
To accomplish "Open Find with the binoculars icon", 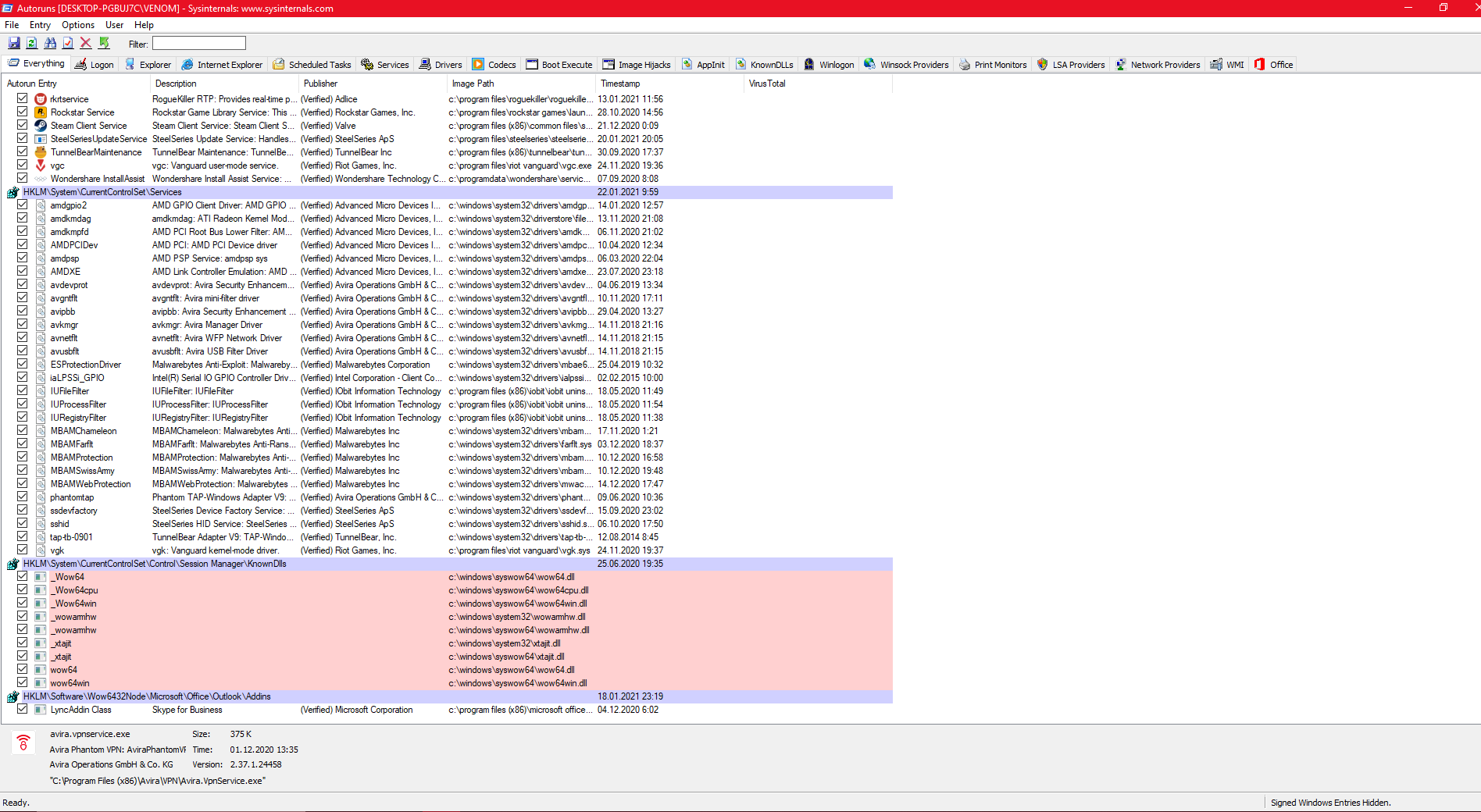I will [50, 44].
